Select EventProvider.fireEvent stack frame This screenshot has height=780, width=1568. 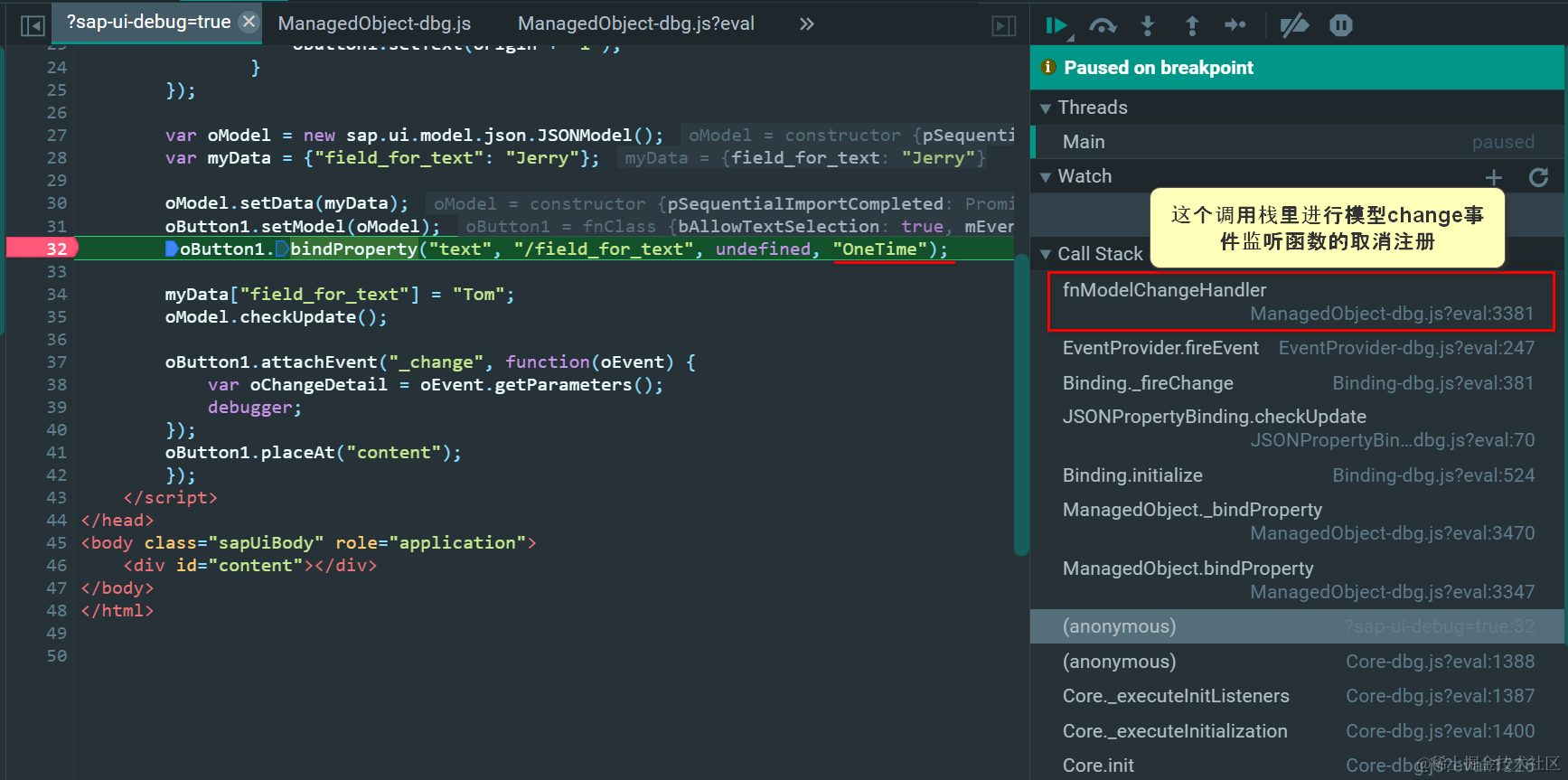coord(1297,348)
